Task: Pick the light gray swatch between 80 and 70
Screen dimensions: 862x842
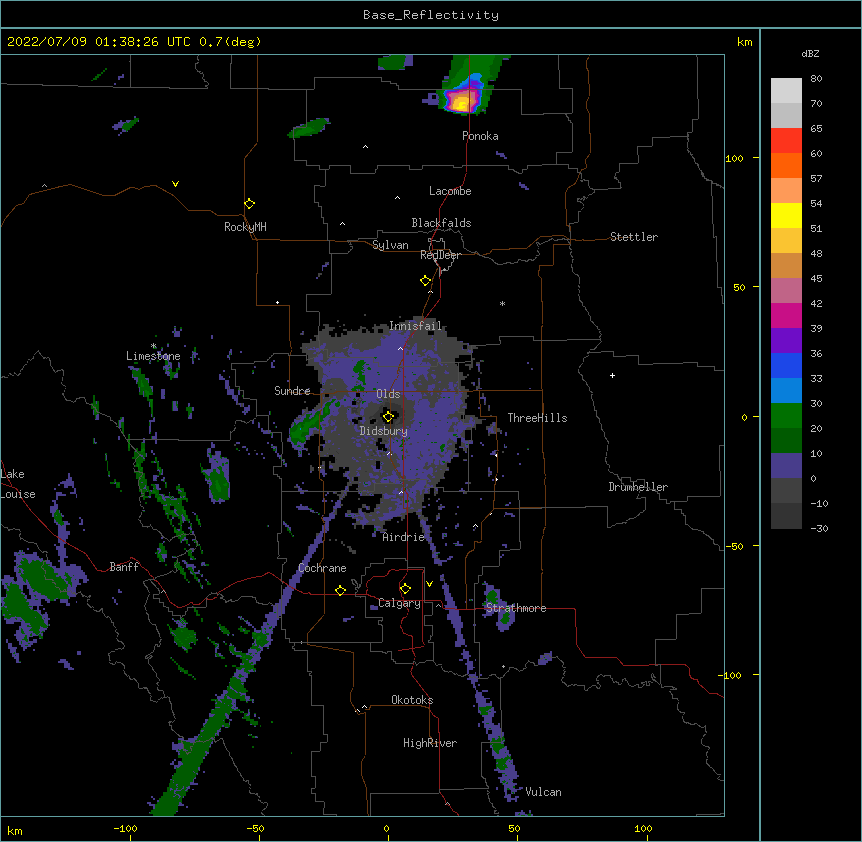Action: [786, 91]
